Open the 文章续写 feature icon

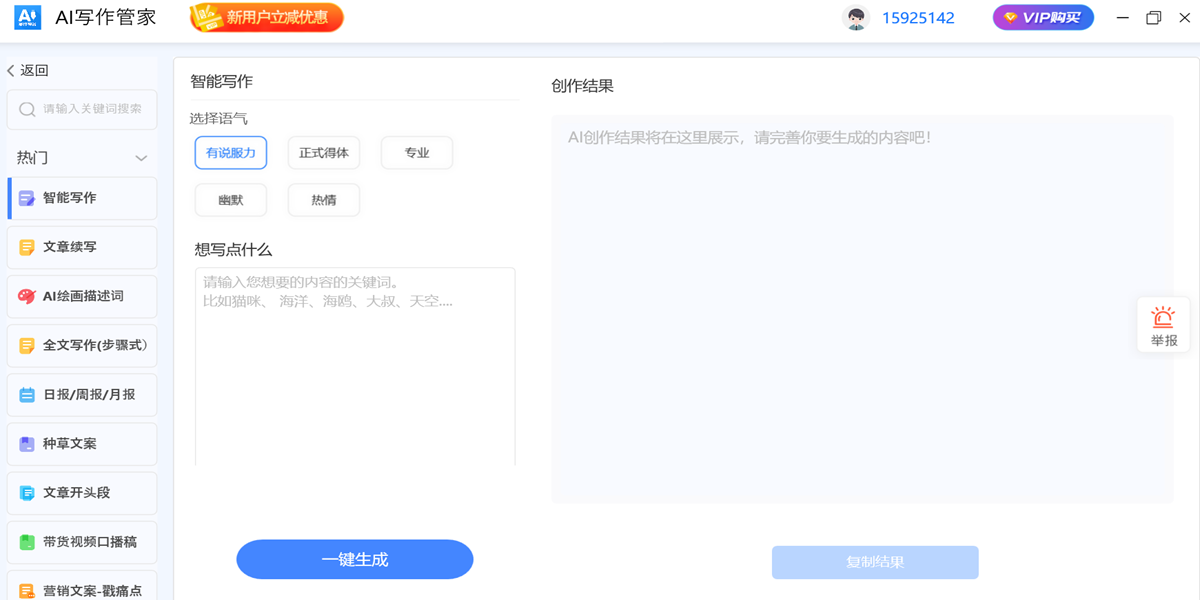(x=25, y=247)
